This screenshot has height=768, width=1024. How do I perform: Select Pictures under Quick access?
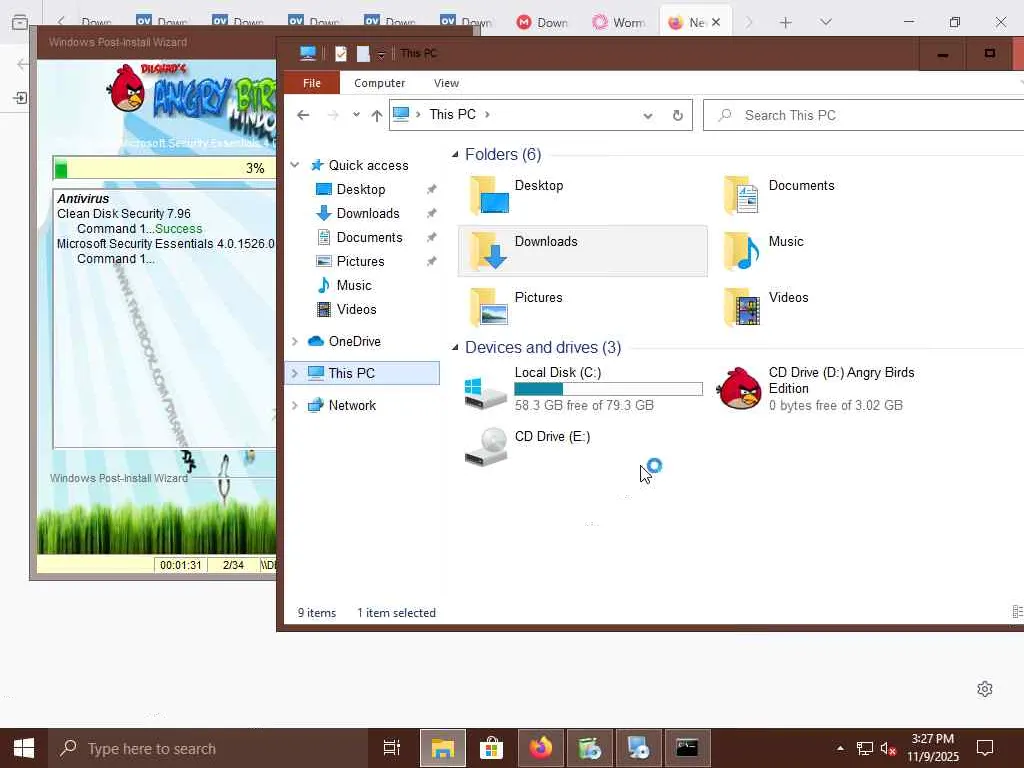coord(360,261)
